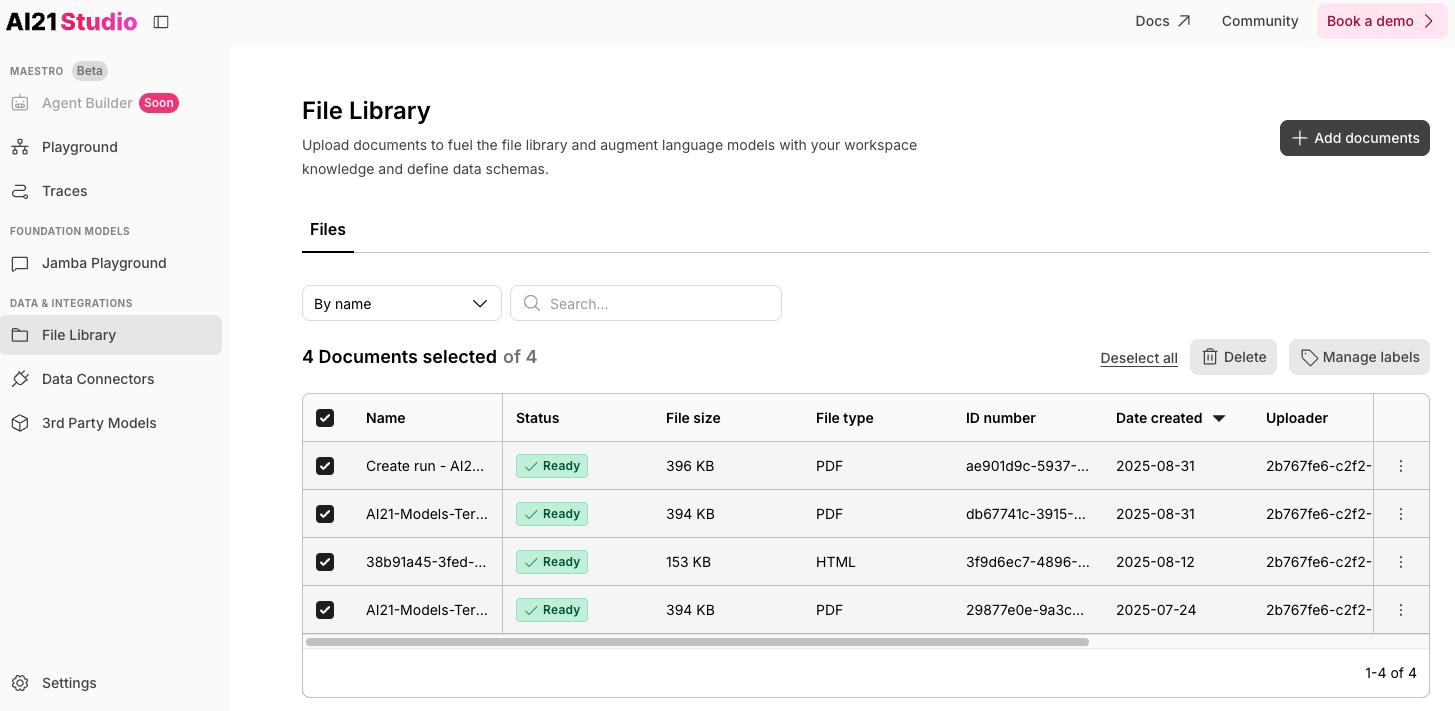The height and width of the screenshot is (711, 1455).
Task: Switch to the Files tab
Action: click(328, 230)
